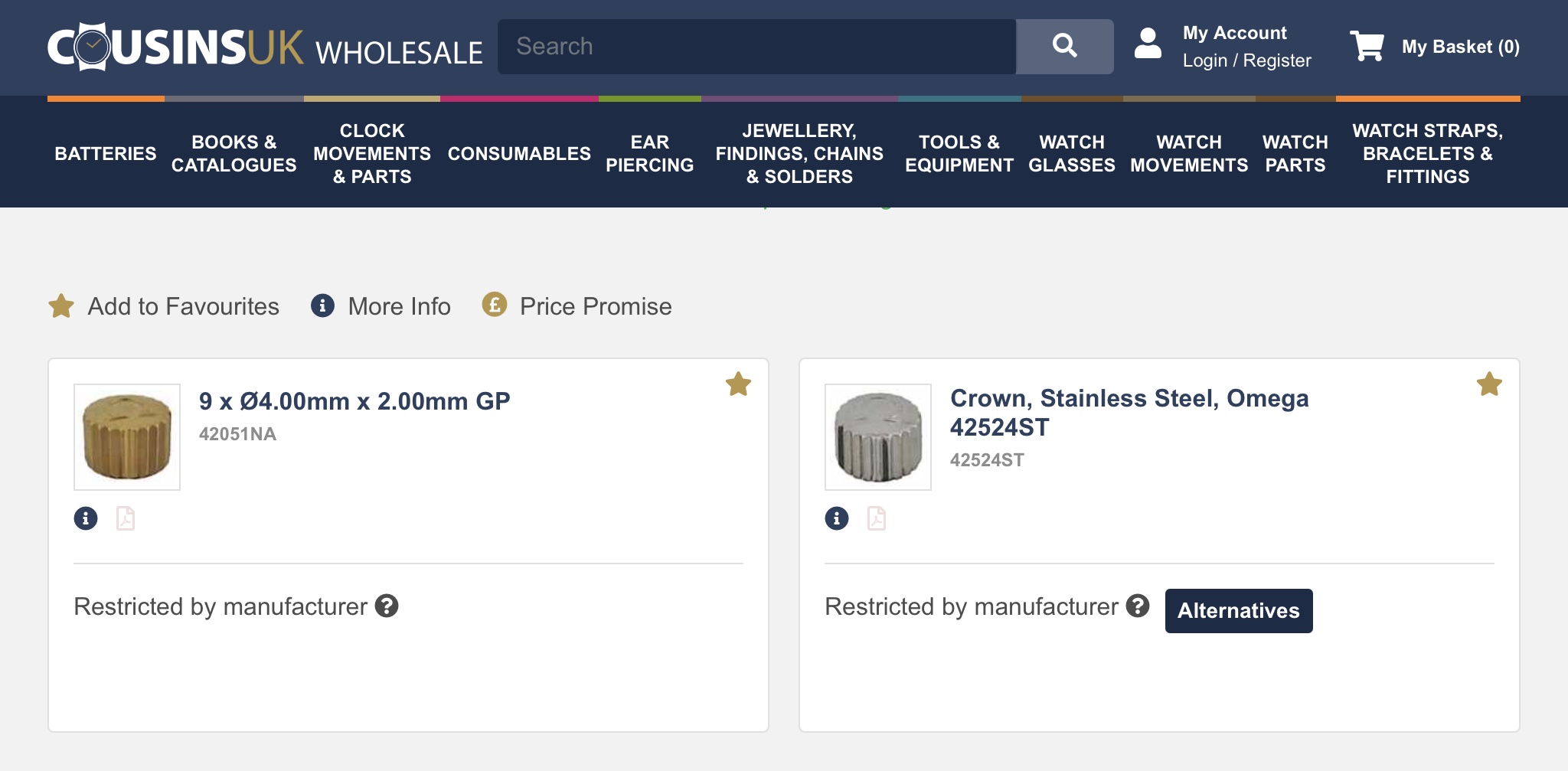Click help icon next to Alternatives button
Viewport: 1568px width, 771px height.
click(1138, 606)
